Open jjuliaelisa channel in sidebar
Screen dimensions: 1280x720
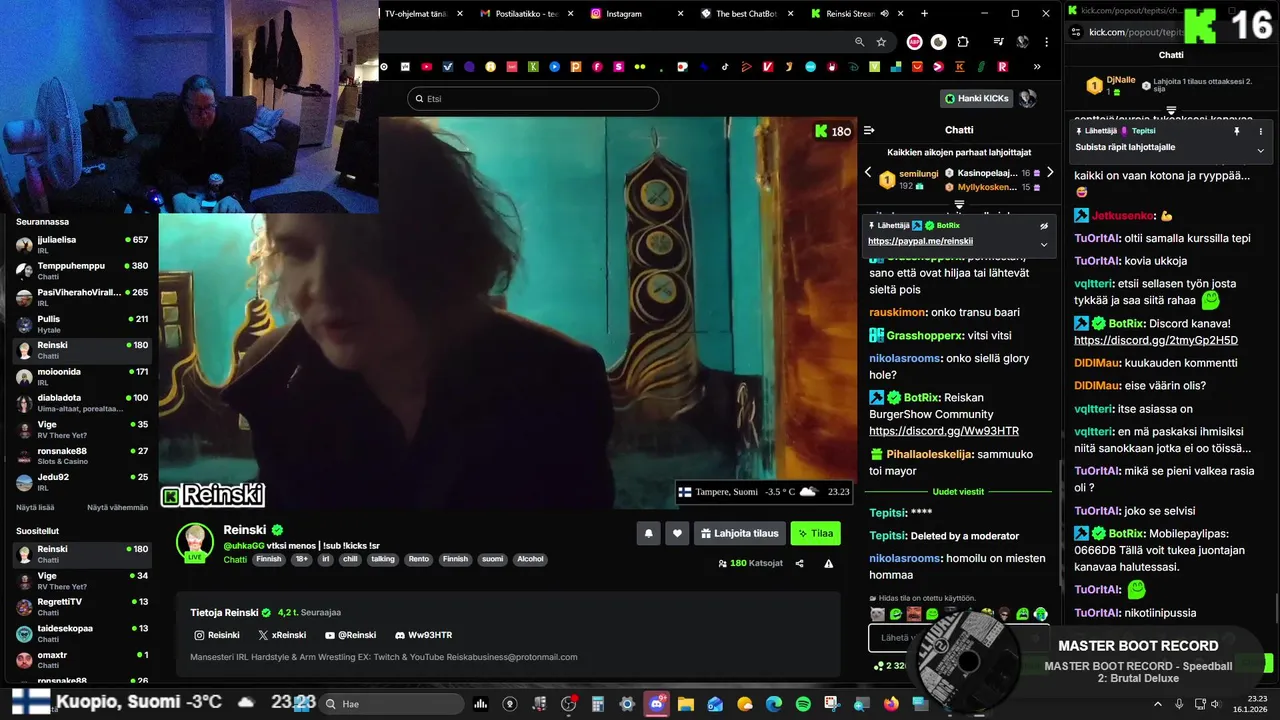(82, 244)
